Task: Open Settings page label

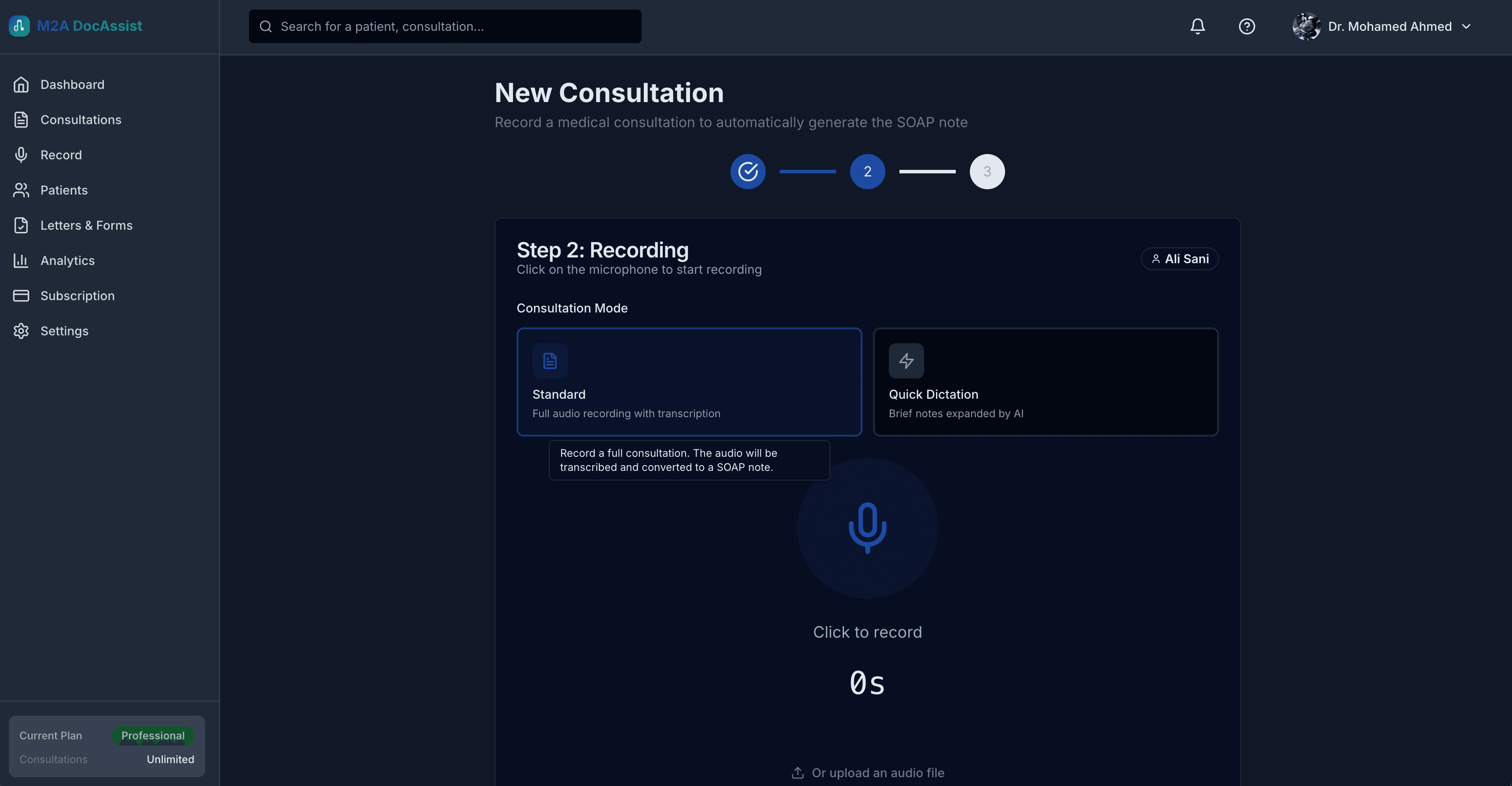Action: pyautogui.click(x=65, y=331)
